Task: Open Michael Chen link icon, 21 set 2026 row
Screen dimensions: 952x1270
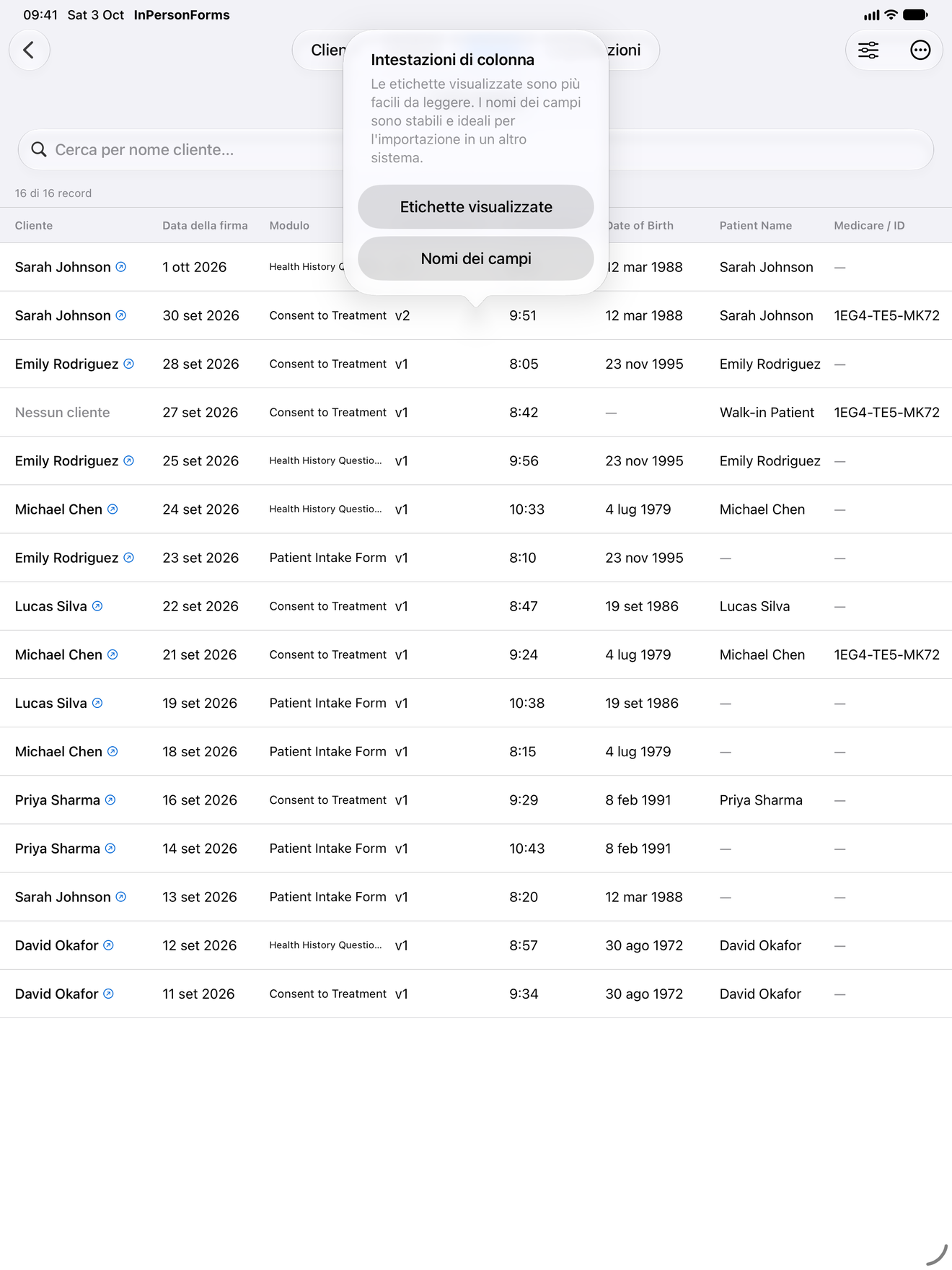Action: 113,654
